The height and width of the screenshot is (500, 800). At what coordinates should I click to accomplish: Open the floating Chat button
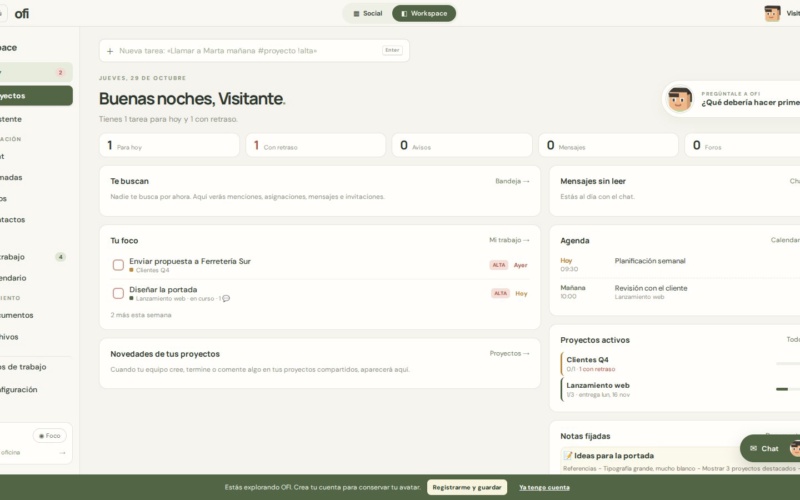point(770,448)
